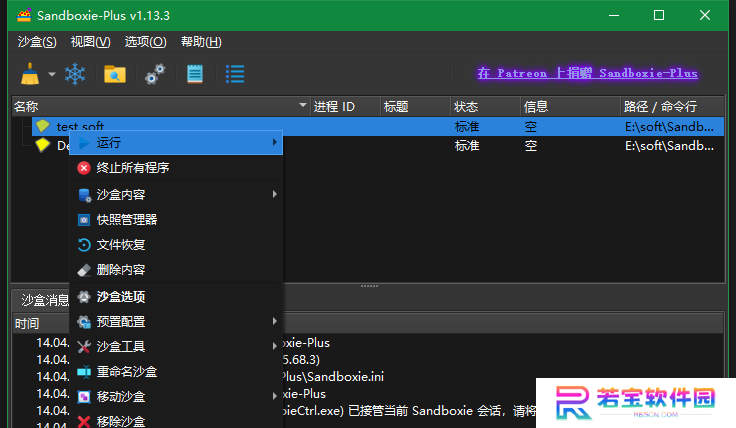Click the Sandboxie-Plus title bar app icon
Screen dimensions: 736x428
coord(24,15)
